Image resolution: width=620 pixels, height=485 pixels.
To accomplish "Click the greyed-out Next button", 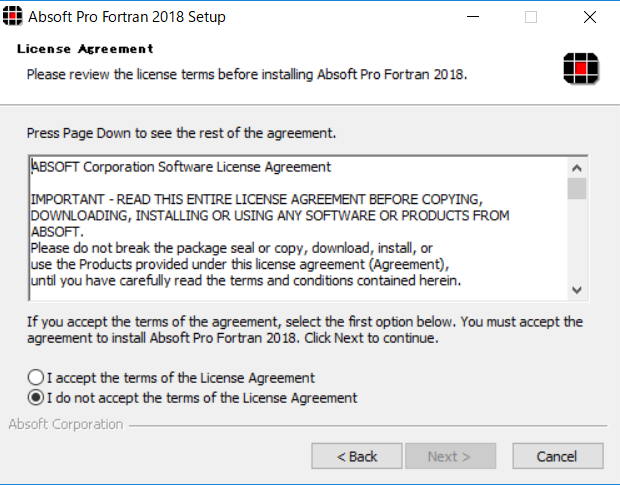I will point(450,456).
